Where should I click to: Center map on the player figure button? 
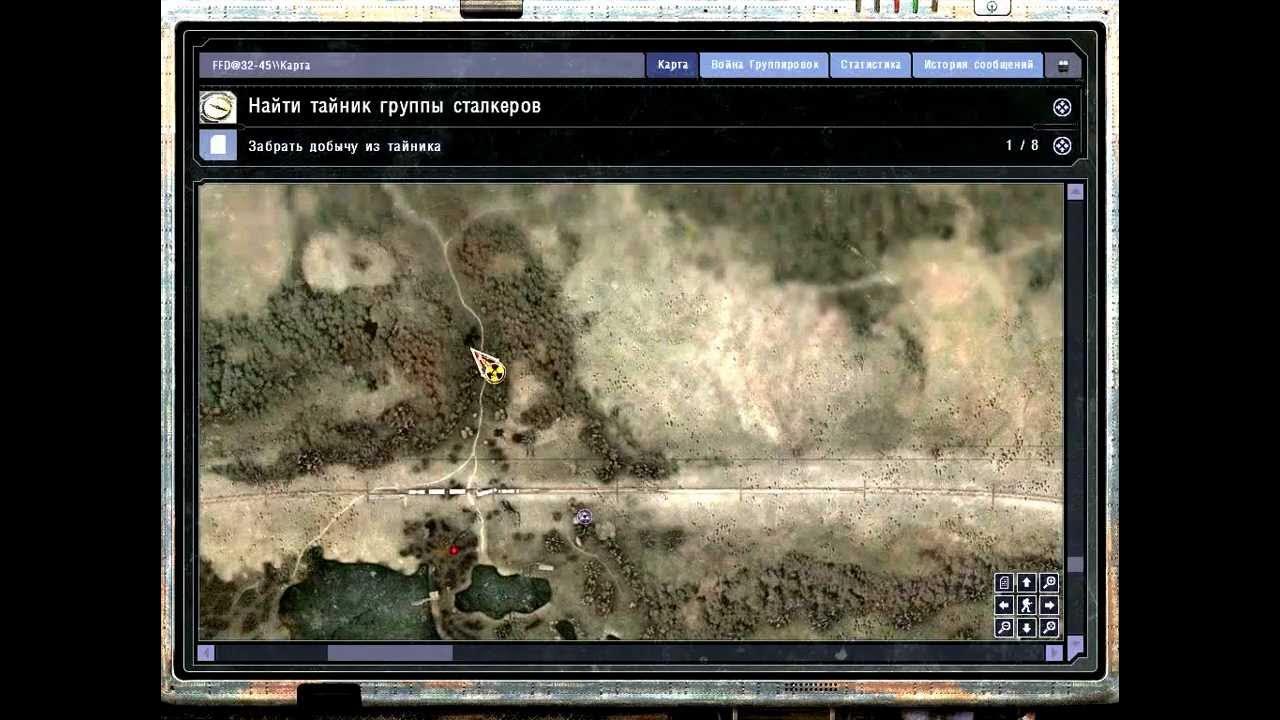tap(1026, 605)
